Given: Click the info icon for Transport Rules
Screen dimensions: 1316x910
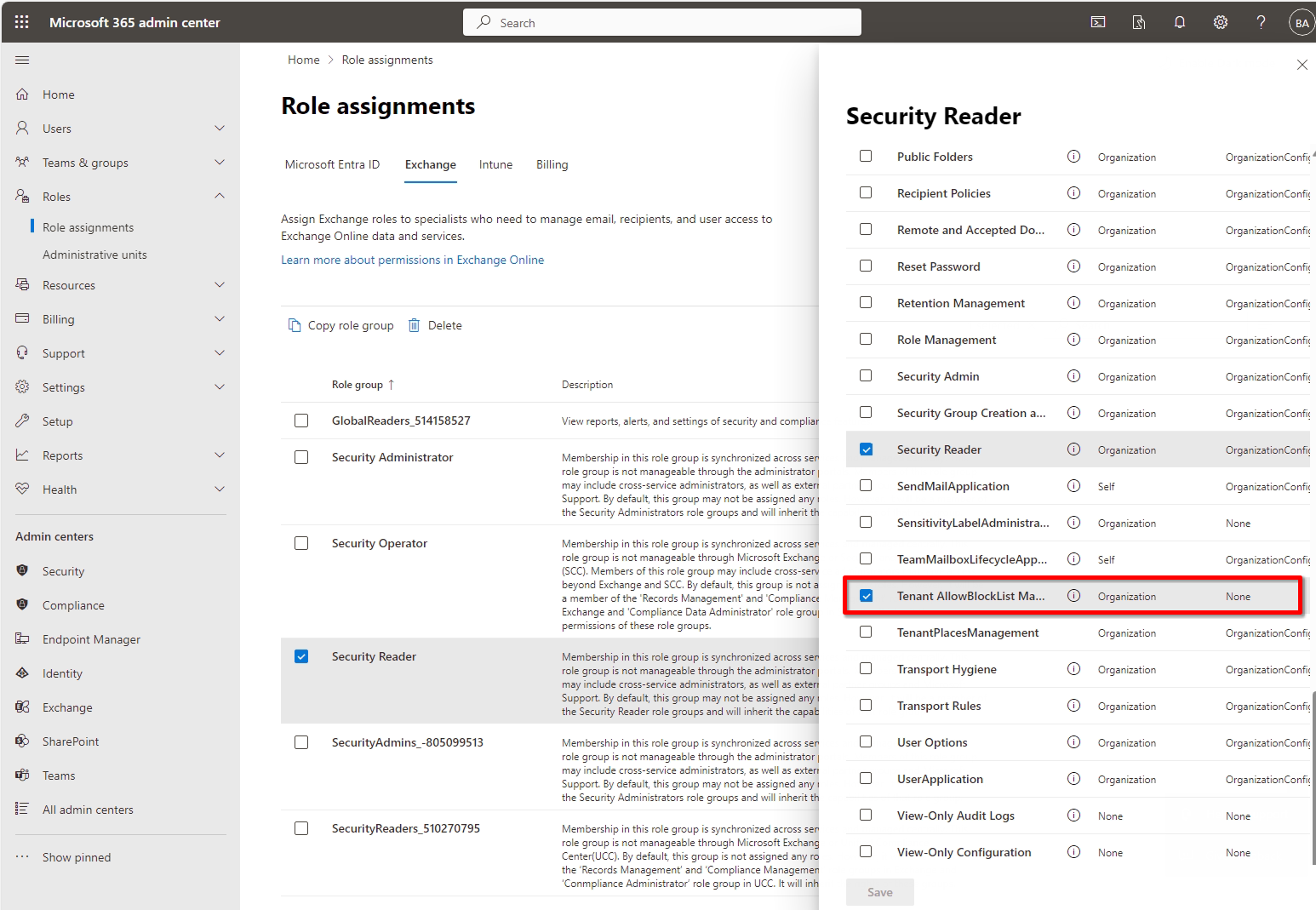Looking at the screenshot, I should (1074, 706).
